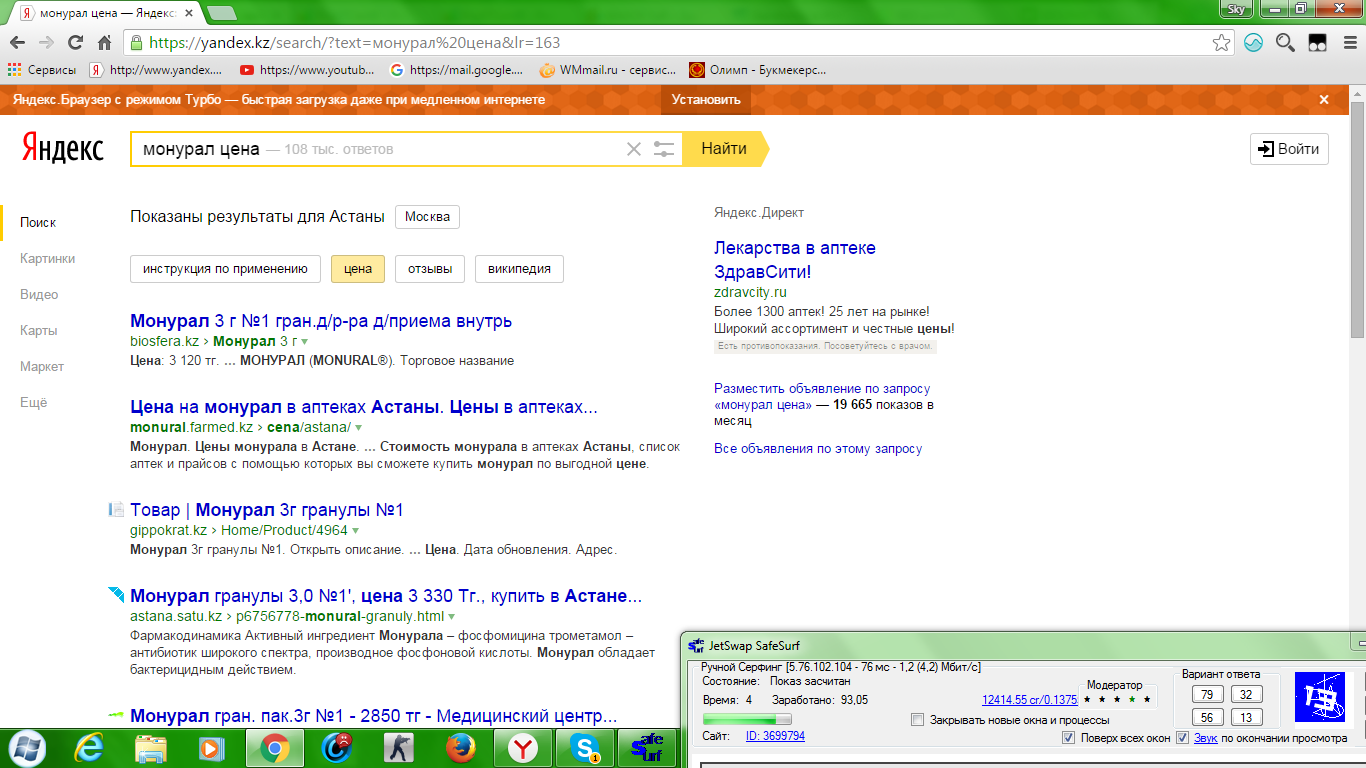Go back with the browser back arrow
This screenshot has width=1366, height=768.
pyautogui.click(x=16, y=43)
